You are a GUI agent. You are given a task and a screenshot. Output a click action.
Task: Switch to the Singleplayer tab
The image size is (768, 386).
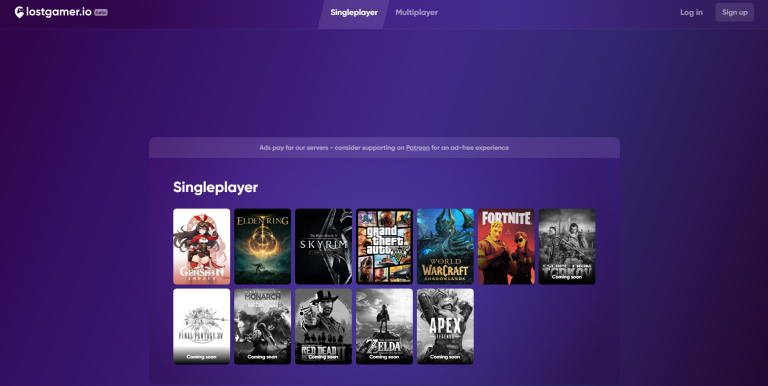point(354,13)
